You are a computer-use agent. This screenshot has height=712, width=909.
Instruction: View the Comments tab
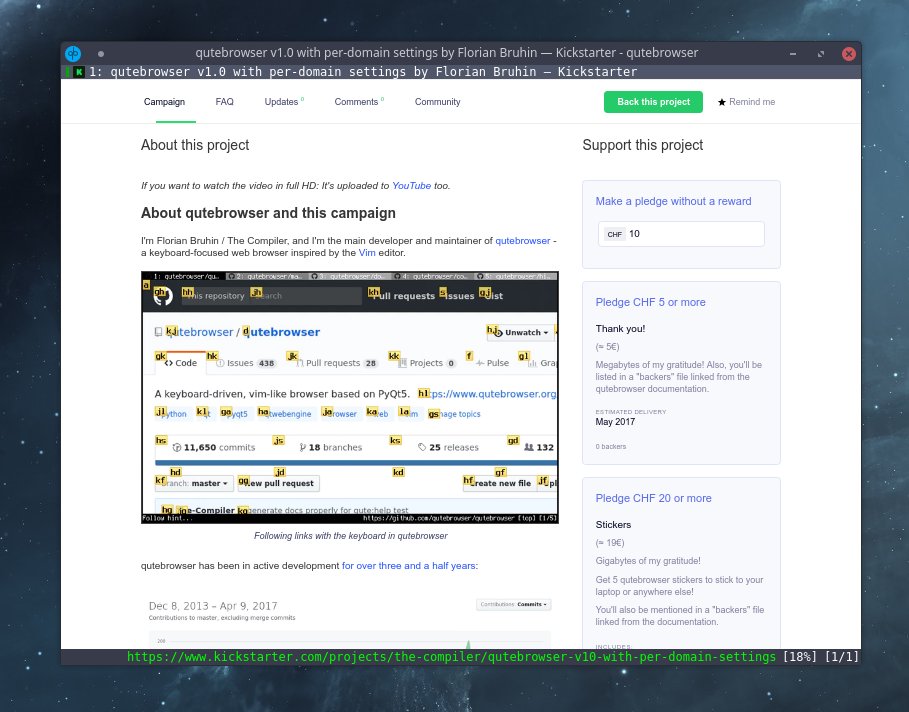click(x=357, y=102)
